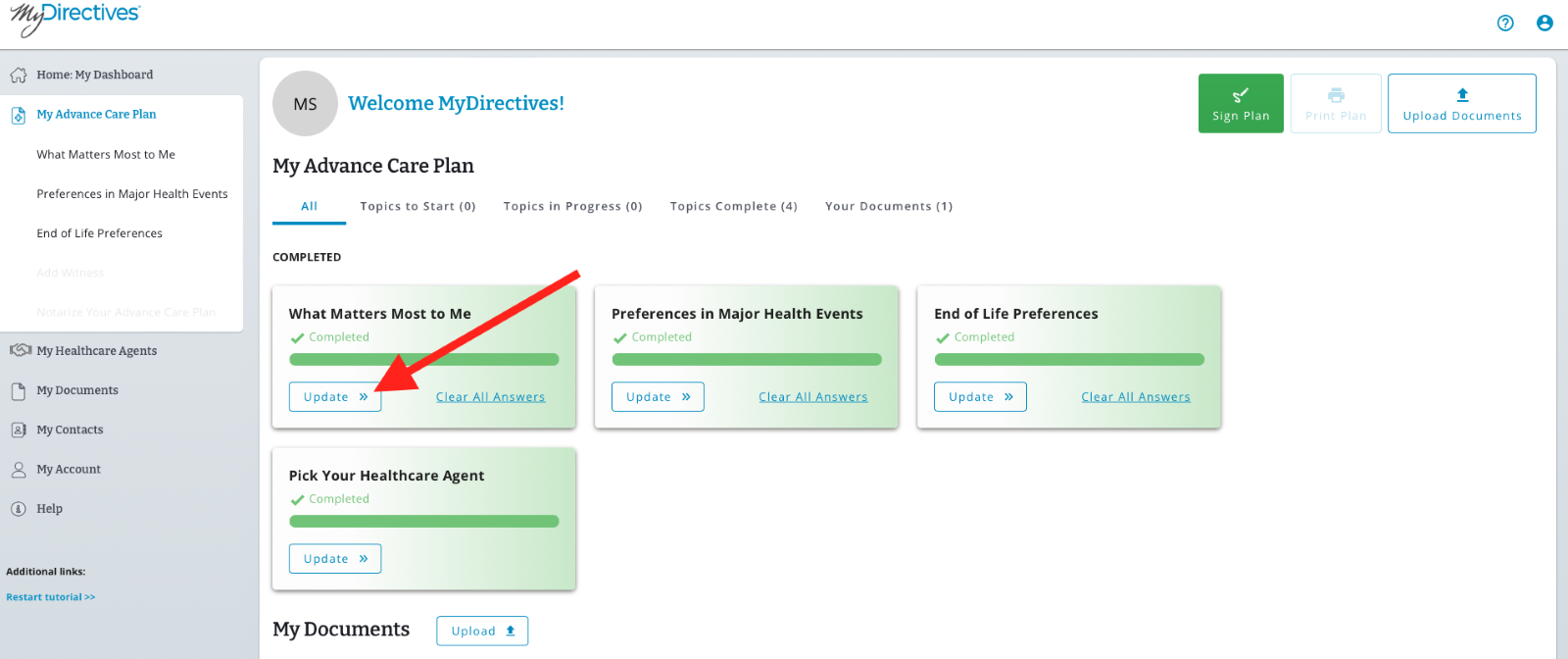Open Help in sidebar
The width and height of the screenshot is (1568, 659).
point(49,508)
